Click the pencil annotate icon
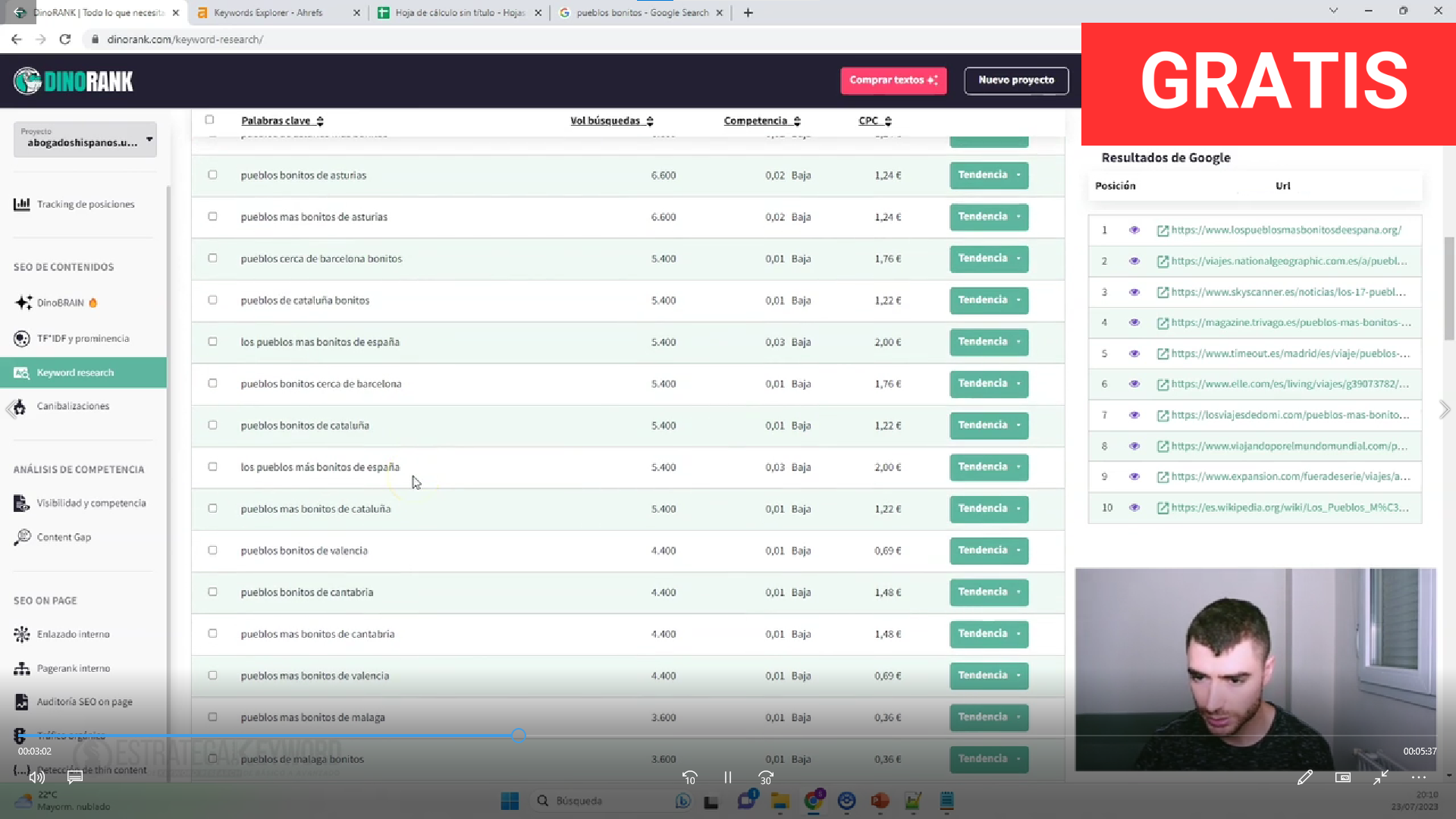This screenshot has width=1456, height=819. [x=1305, y=777]
